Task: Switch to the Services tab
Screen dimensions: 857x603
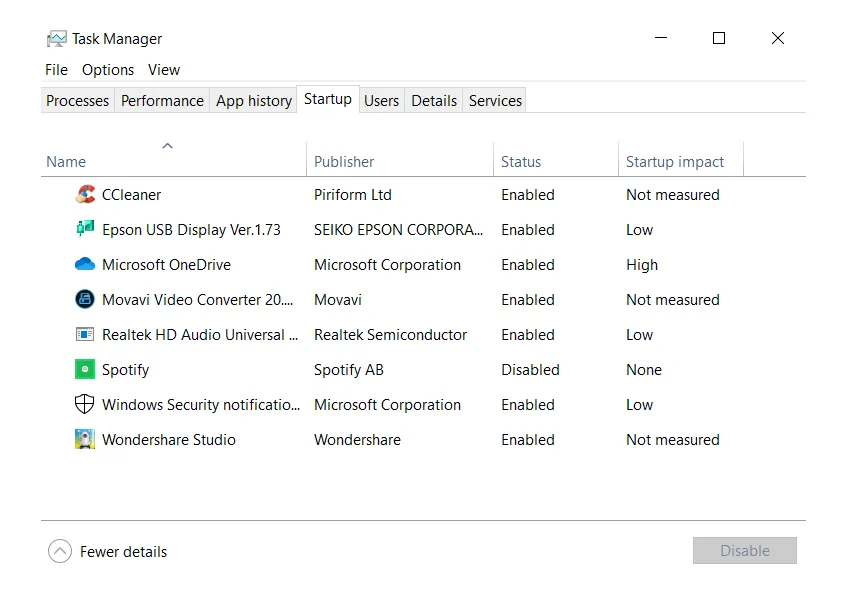Action: pos(495,101)
